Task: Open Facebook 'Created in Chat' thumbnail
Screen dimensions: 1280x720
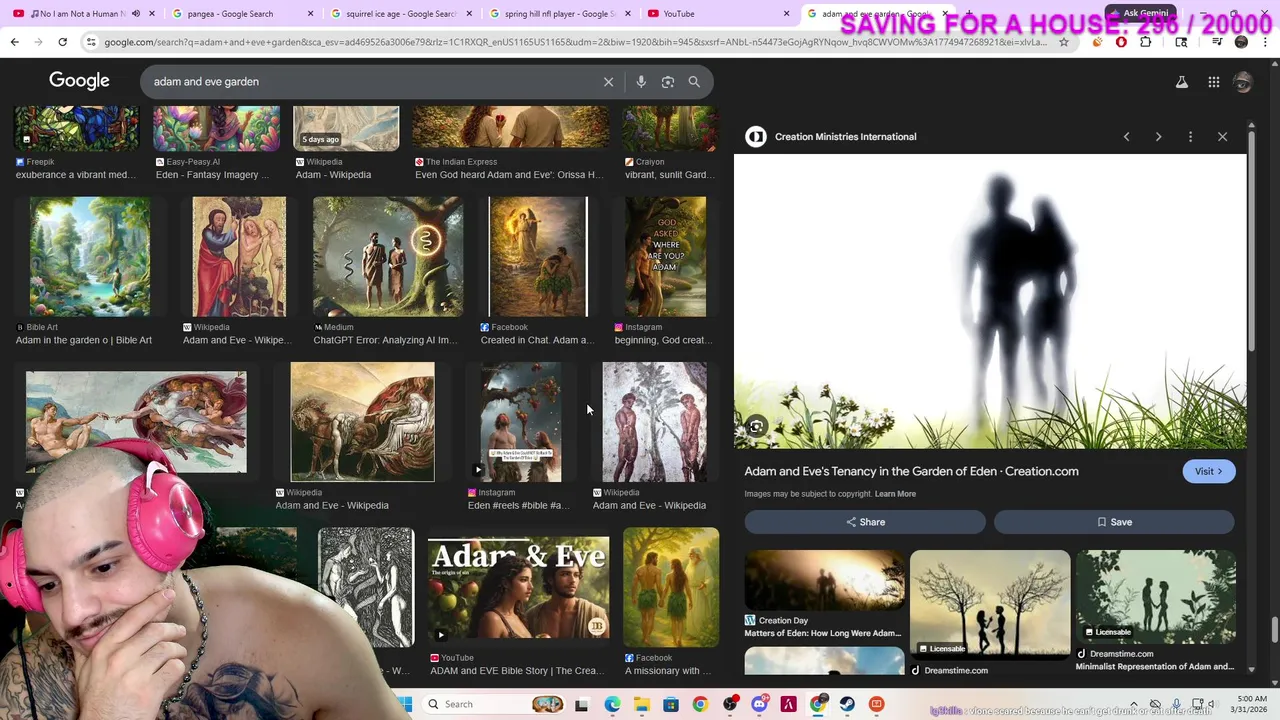Action: pyautogui.click(x=538, y=257)
